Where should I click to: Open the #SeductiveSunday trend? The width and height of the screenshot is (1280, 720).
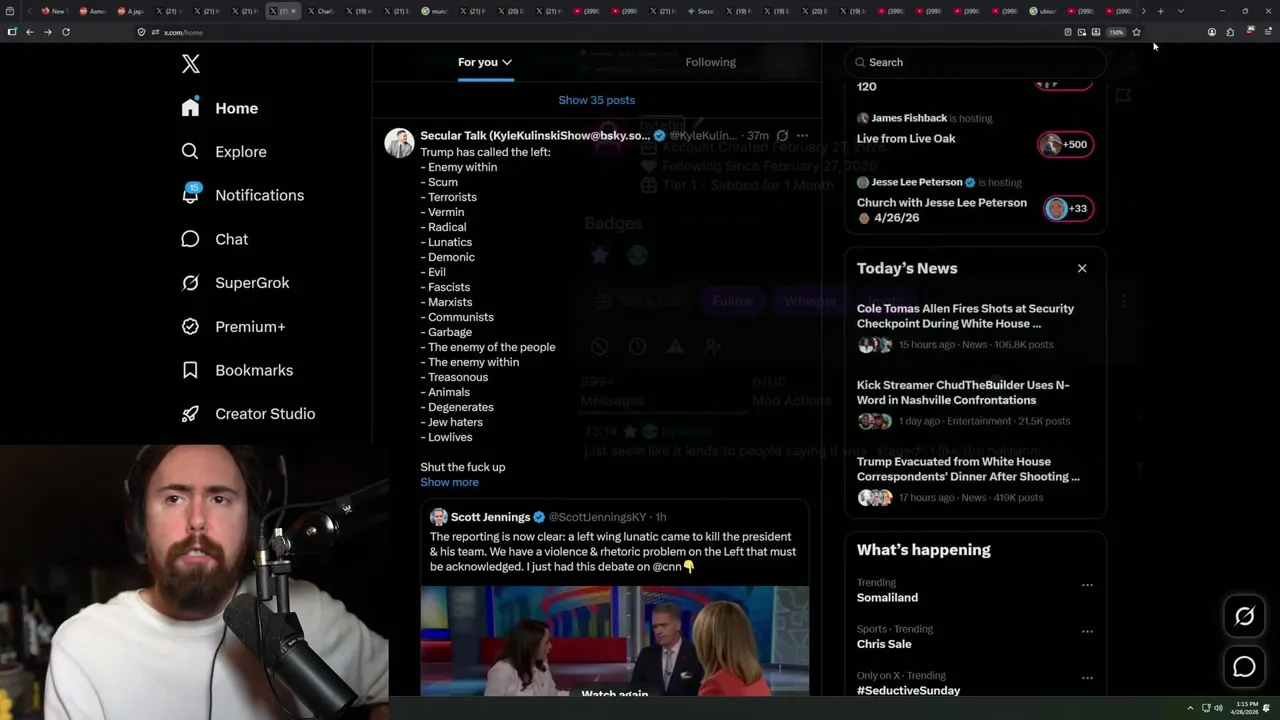(908, 690)
